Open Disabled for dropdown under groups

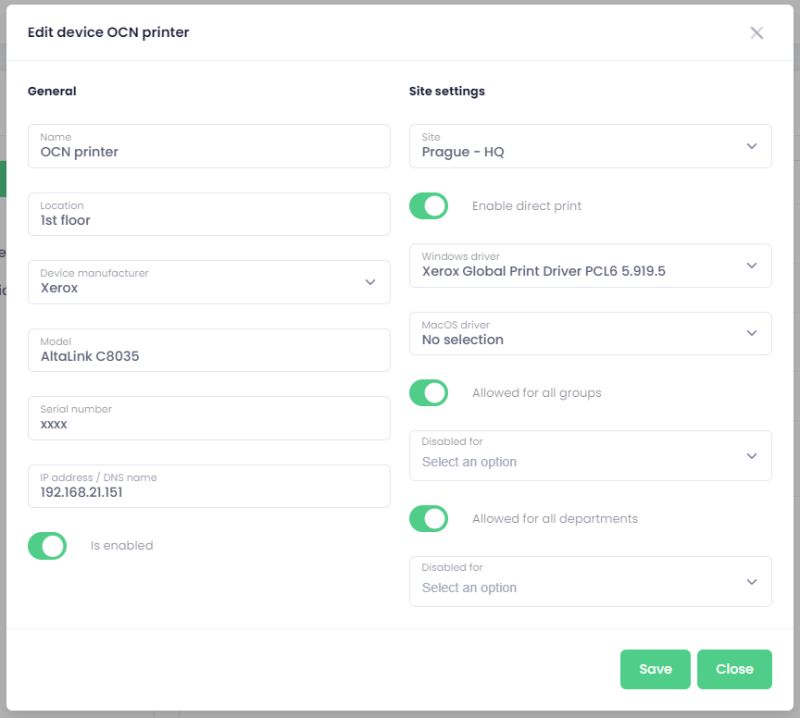click(x=589, y=456)
